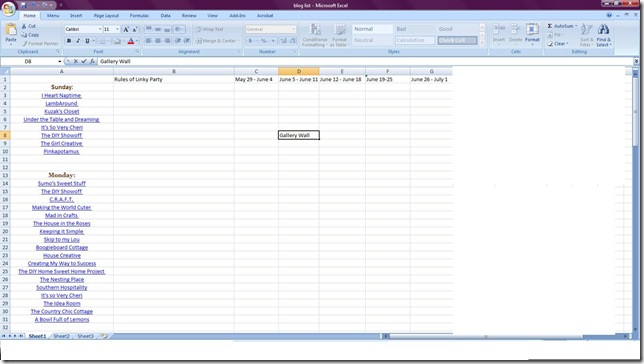
Task: Toggle Bold formatting
Action: tap(69, 41)
